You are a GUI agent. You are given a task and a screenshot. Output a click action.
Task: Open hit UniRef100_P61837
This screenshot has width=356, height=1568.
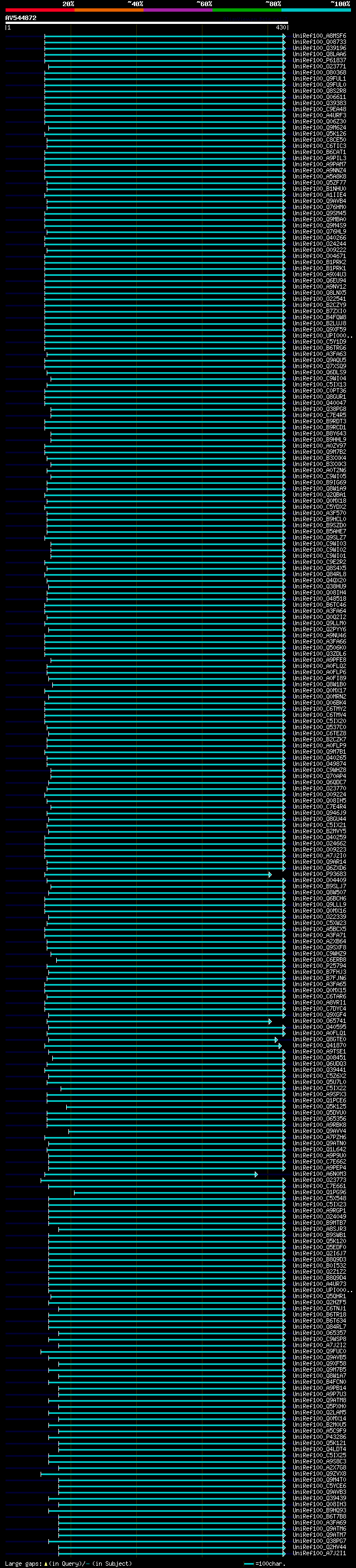coord(319,60)
